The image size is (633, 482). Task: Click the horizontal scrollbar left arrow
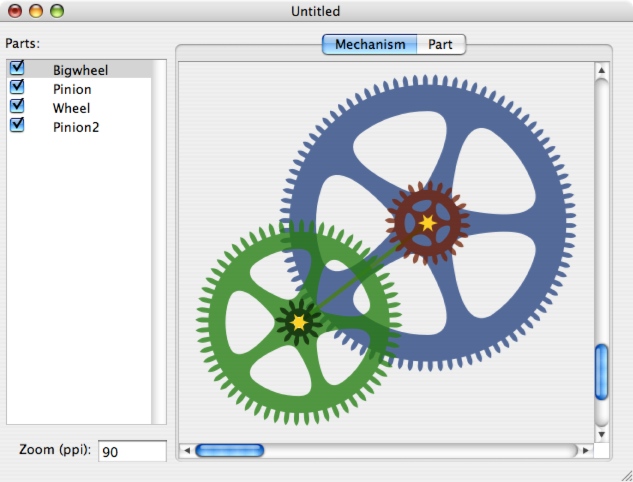click(x=187, y=451)
